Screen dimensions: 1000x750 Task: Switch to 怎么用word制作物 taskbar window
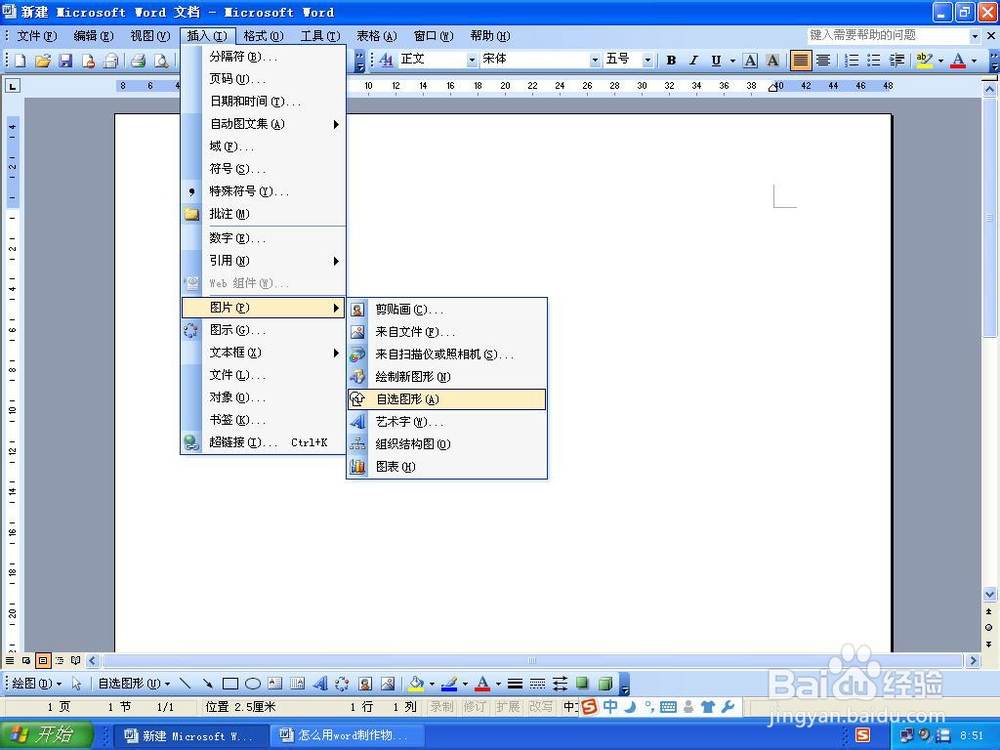point(346,735)
